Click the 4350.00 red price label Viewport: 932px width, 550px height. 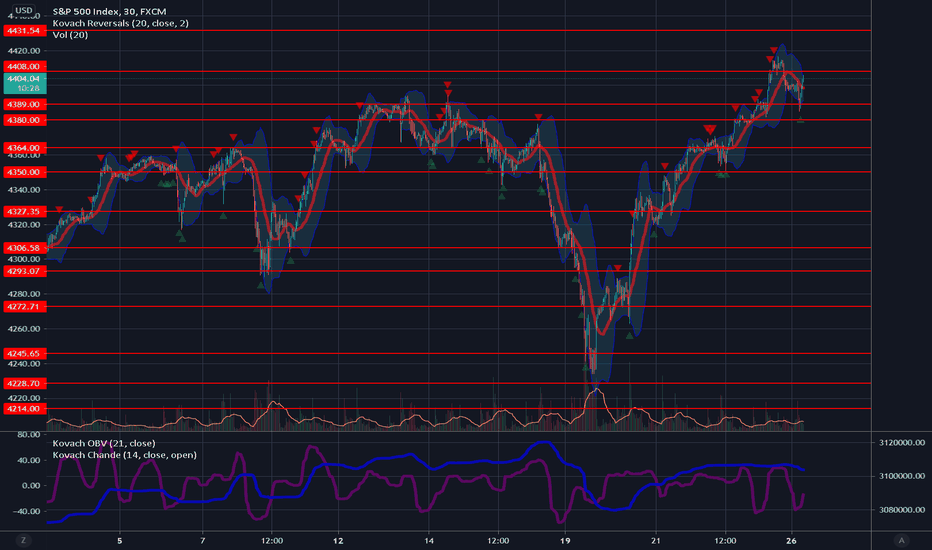(x=24, y=172)
